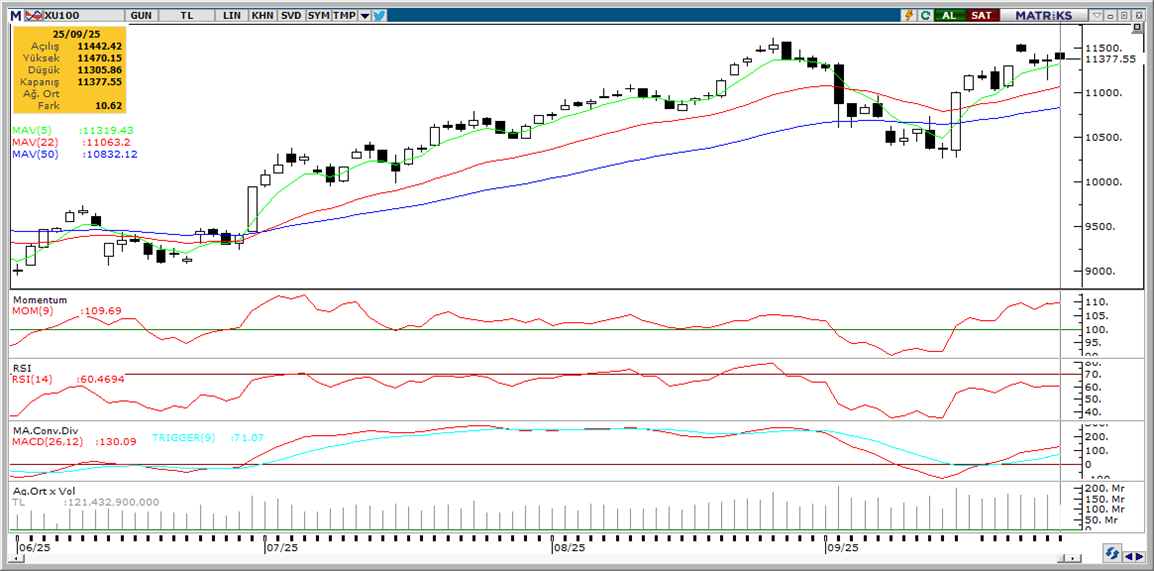This screenshot has width=1154, height=571.
Task: Click the blue sync icon at bottom right
Action: pyautogui.click(x=1112, y=554)
